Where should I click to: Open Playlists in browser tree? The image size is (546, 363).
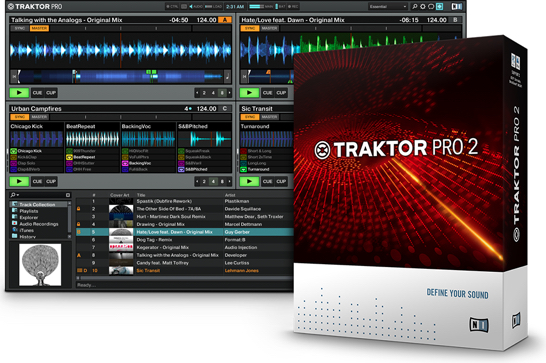[29, 211]
